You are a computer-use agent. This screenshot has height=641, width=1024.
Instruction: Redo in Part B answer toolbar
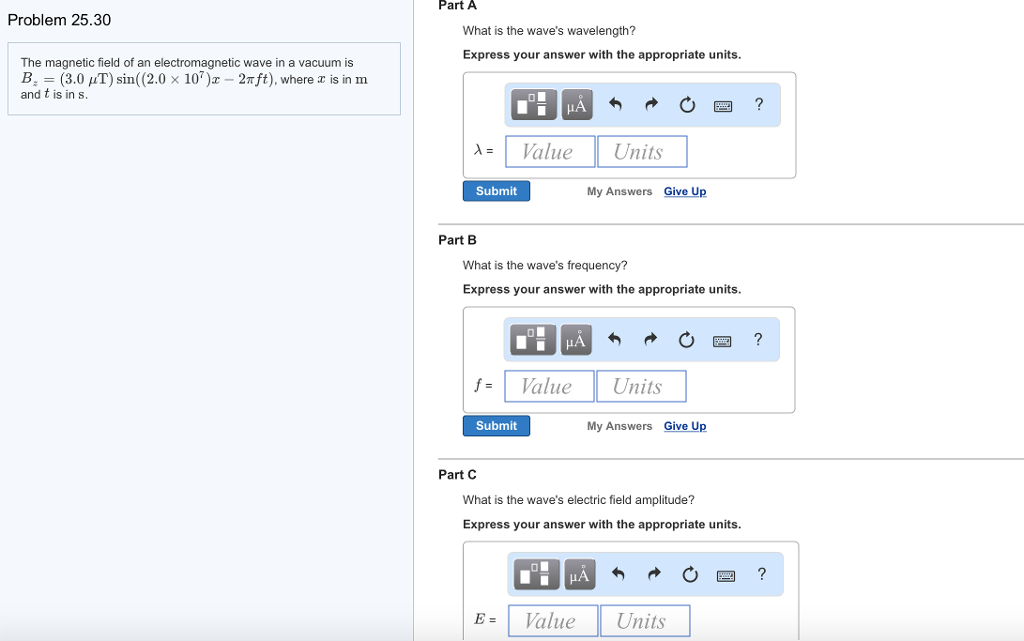pyautogui.click(x=650, y=339)
